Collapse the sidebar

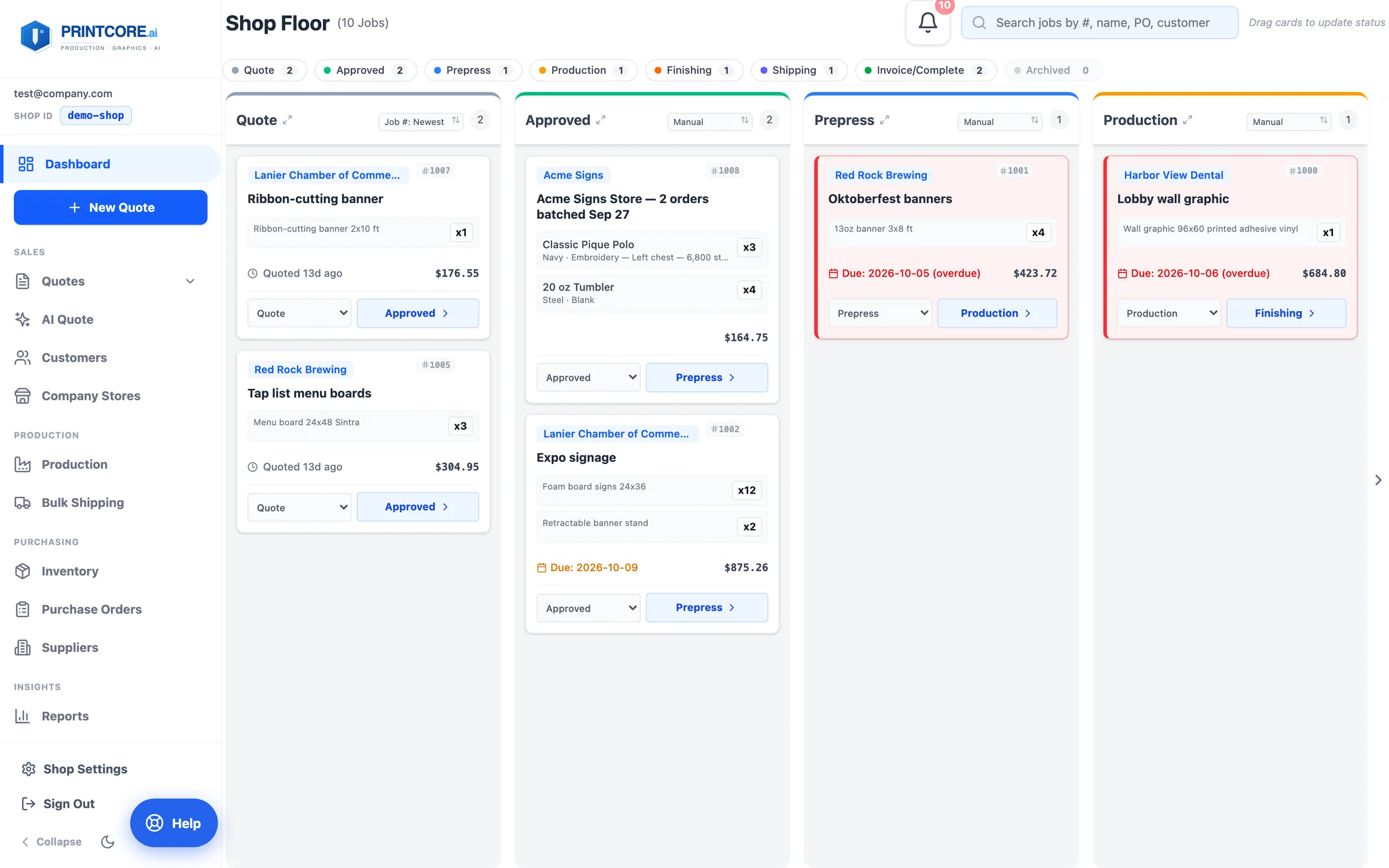[x=52, y=841]
